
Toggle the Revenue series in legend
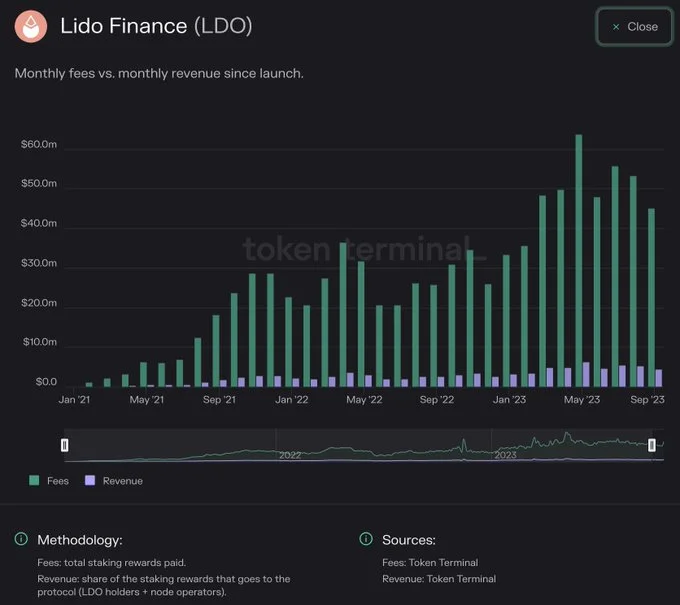click(x=114, y=481)
